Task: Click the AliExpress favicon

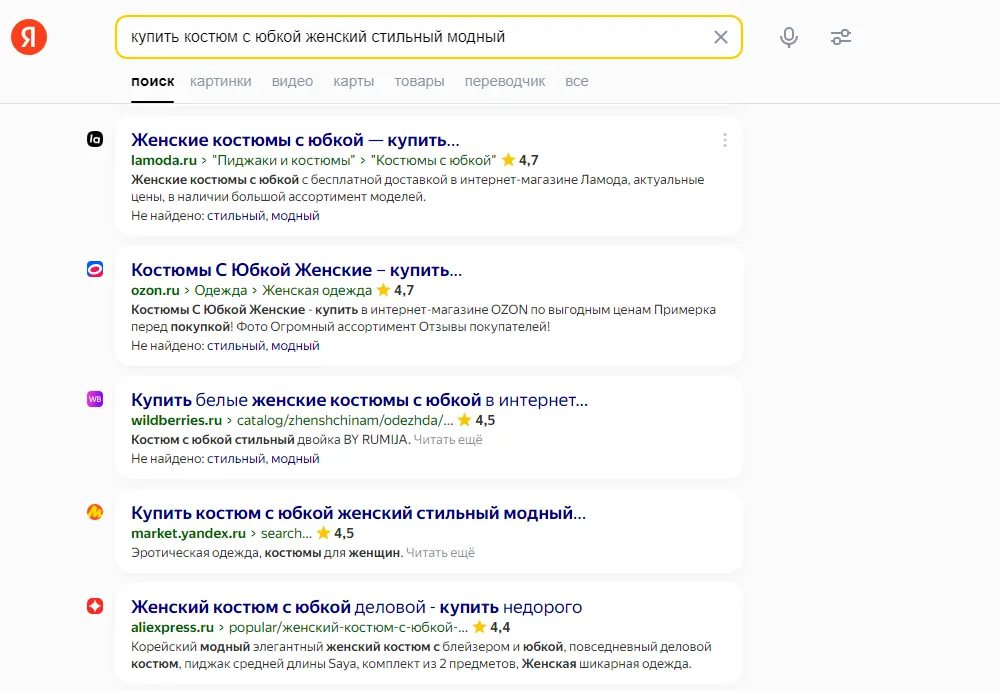Action: pyautogui.click(x=95, y=606)
